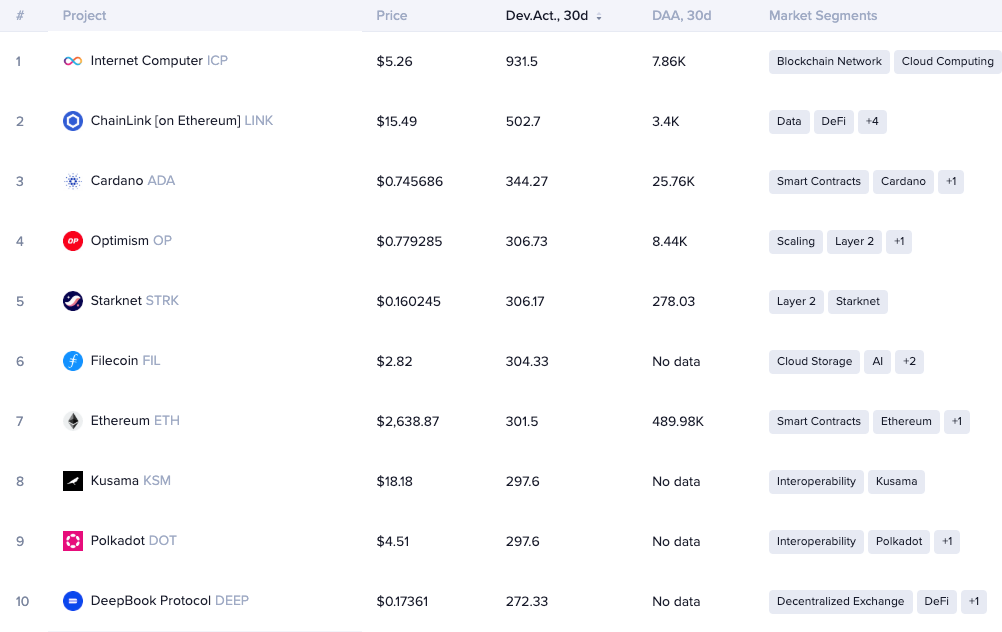Open the DeepBook Protocol DEEP project

pos(169,601)
